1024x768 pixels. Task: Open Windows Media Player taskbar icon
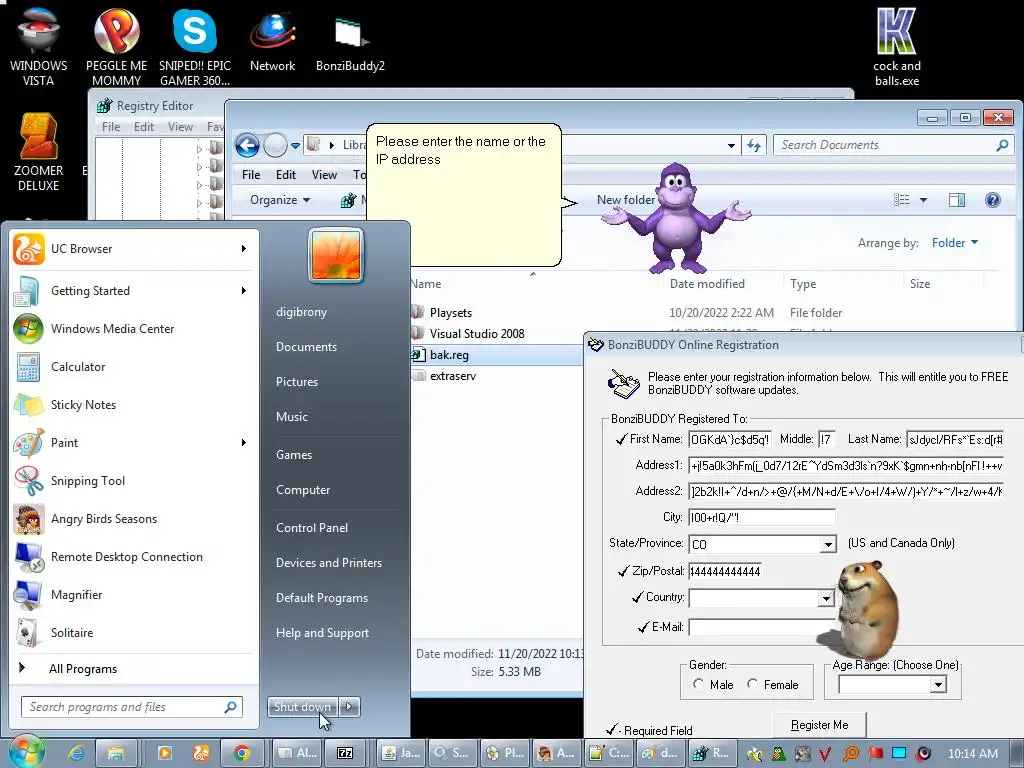click(x=165, y=753)
